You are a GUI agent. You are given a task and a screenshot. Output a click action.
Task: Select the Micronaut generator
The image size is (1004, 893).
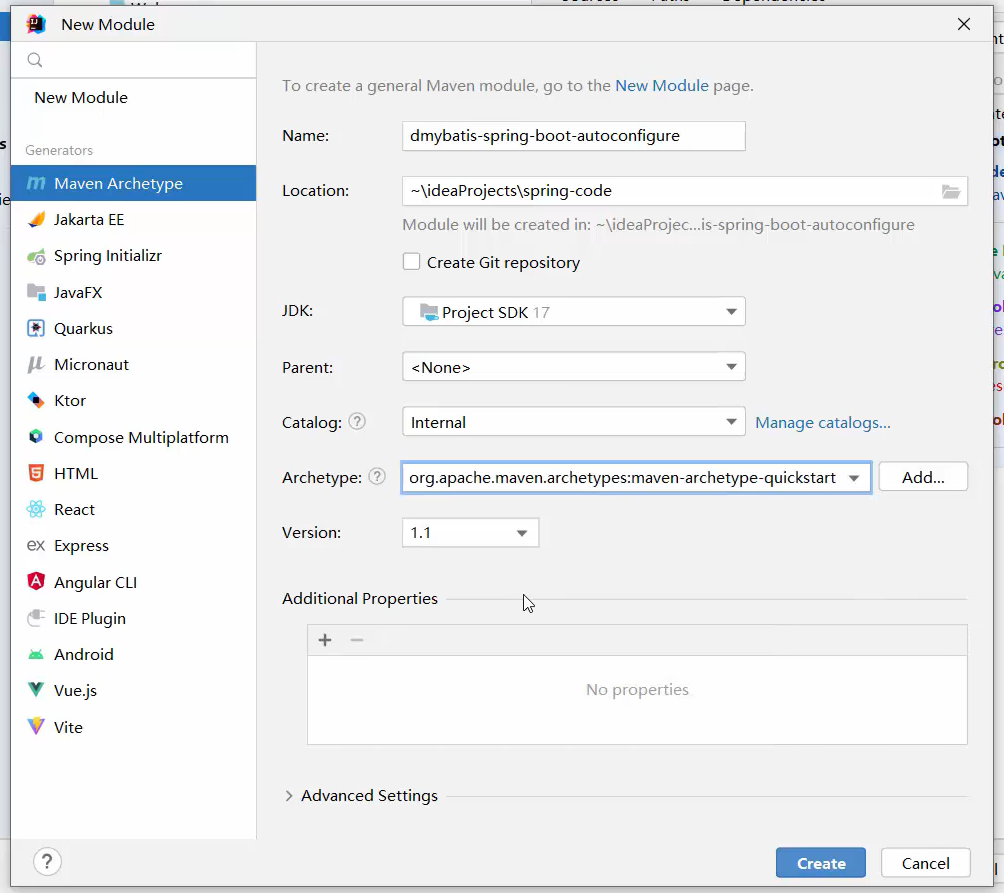pos(133,364)
